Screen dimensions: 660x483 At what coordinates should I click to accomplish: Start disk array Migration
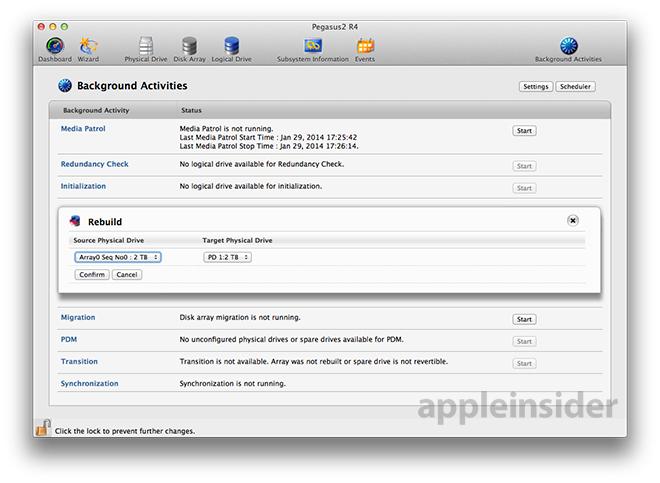point(524,319)
